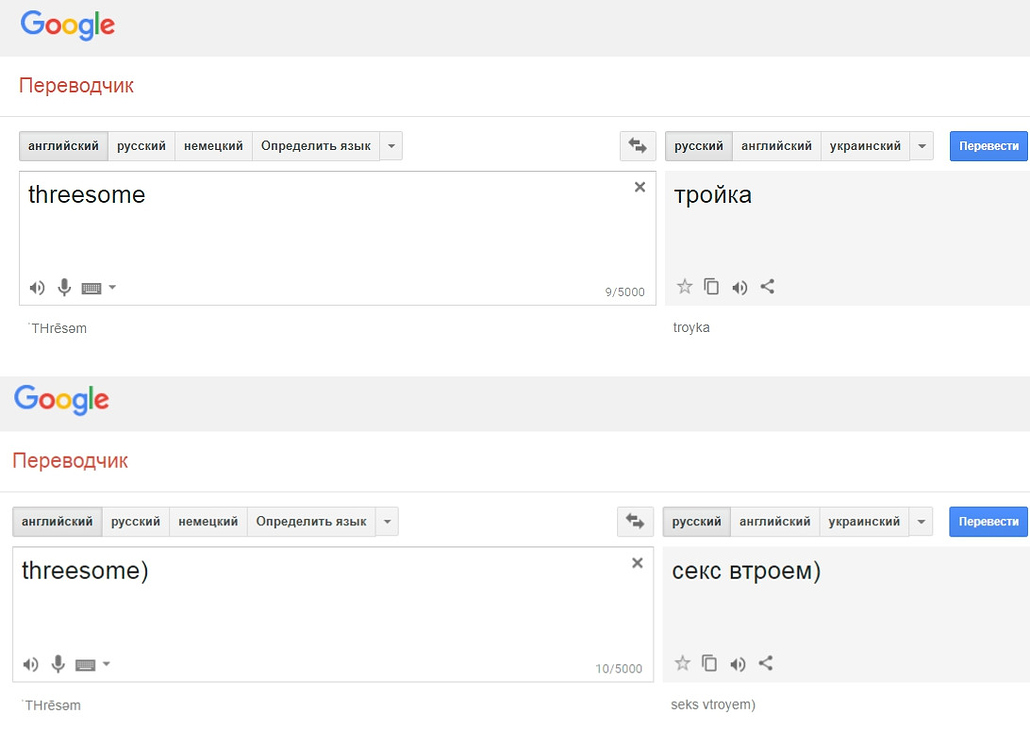This screenshot has height=748, width=1030.
Task: Open the virtual keyboard in the 9/5000 input box
Action: coord(91,288)
